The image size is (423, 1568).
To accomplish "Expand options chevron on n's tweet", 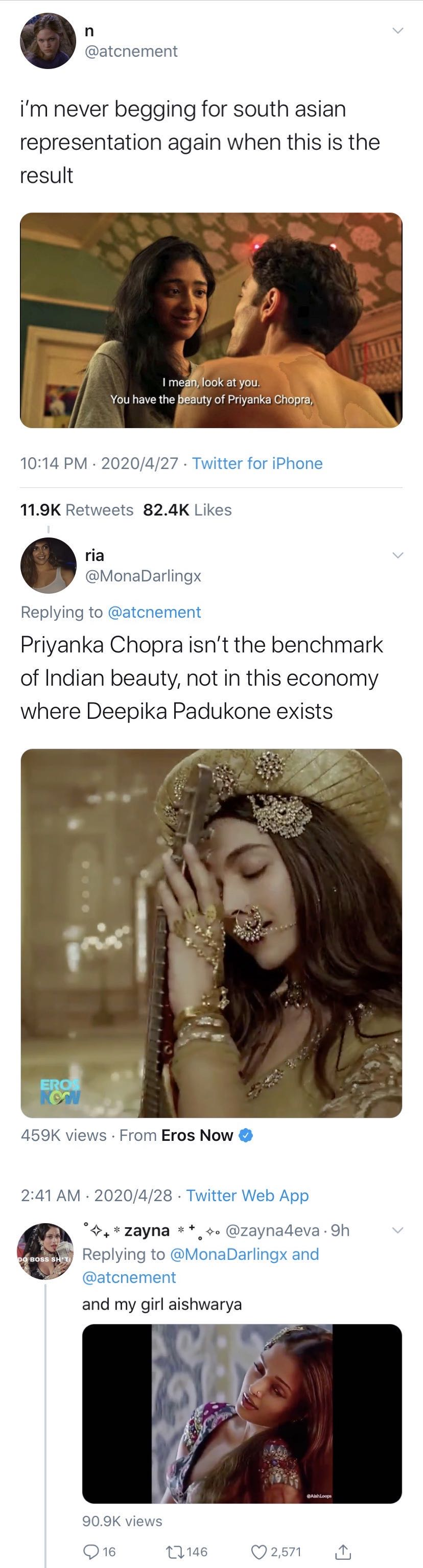I will point(397,31).
